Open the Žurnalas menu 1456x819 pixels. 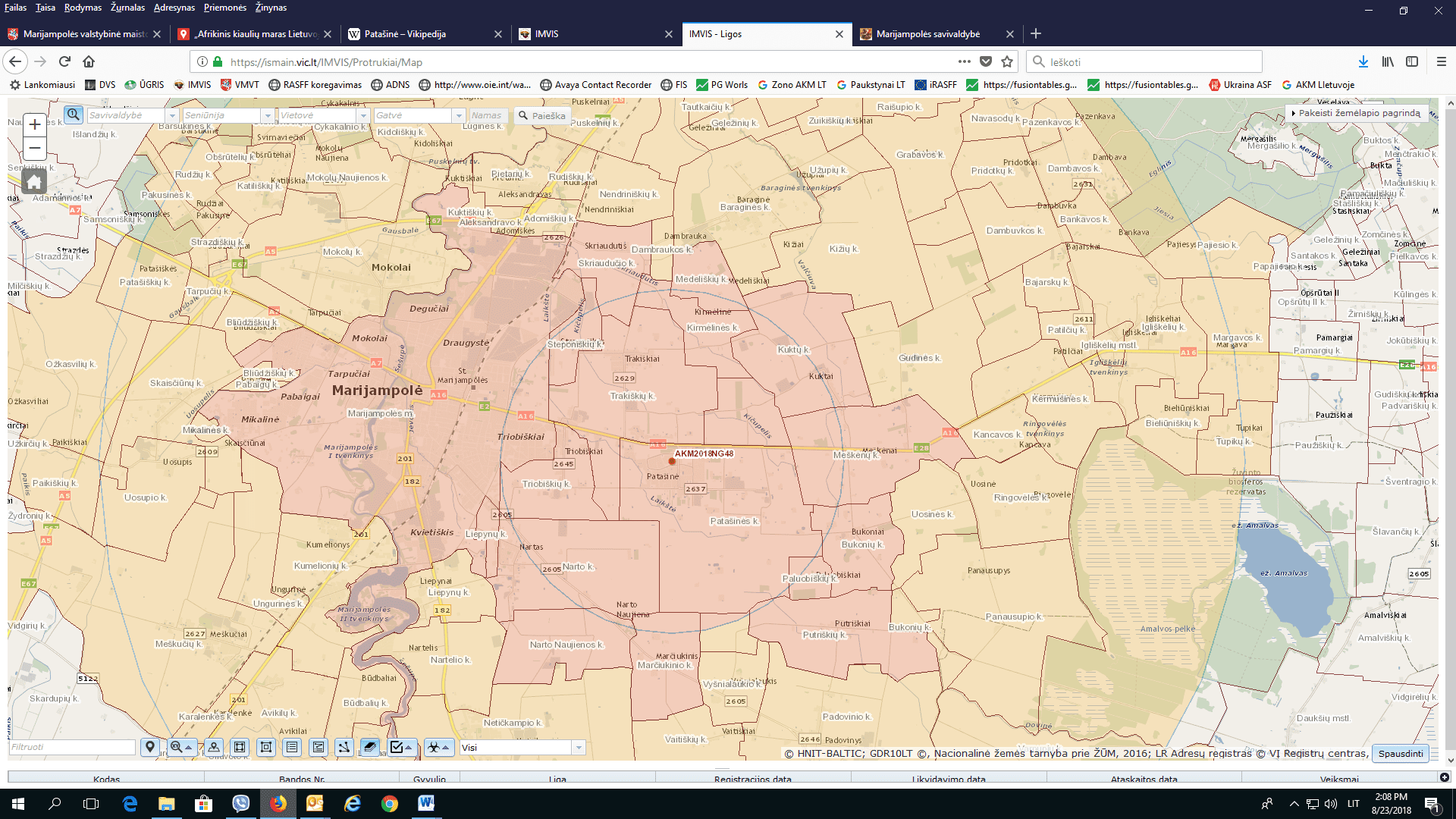[x=127, y=8]
